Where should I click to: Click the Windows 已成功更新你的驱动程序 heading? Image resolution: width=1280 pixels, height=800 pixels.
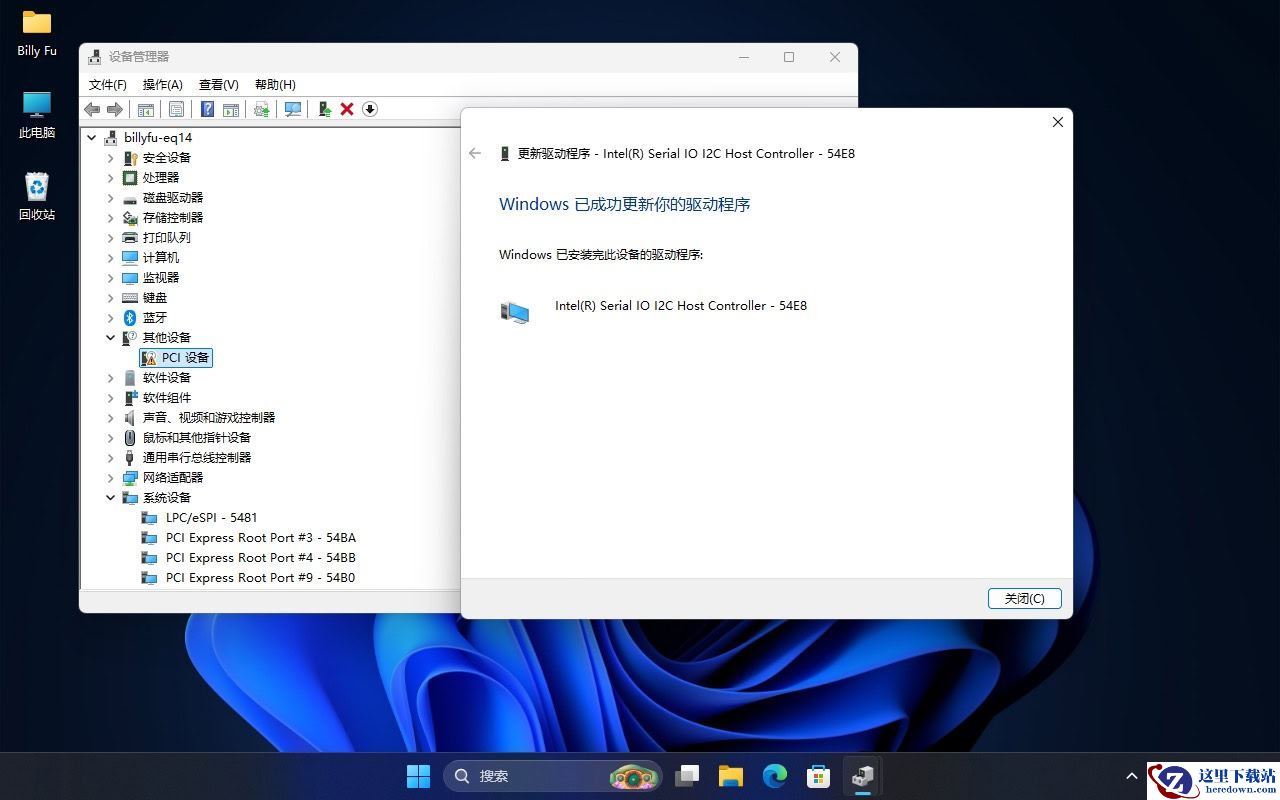coord(624,204)
